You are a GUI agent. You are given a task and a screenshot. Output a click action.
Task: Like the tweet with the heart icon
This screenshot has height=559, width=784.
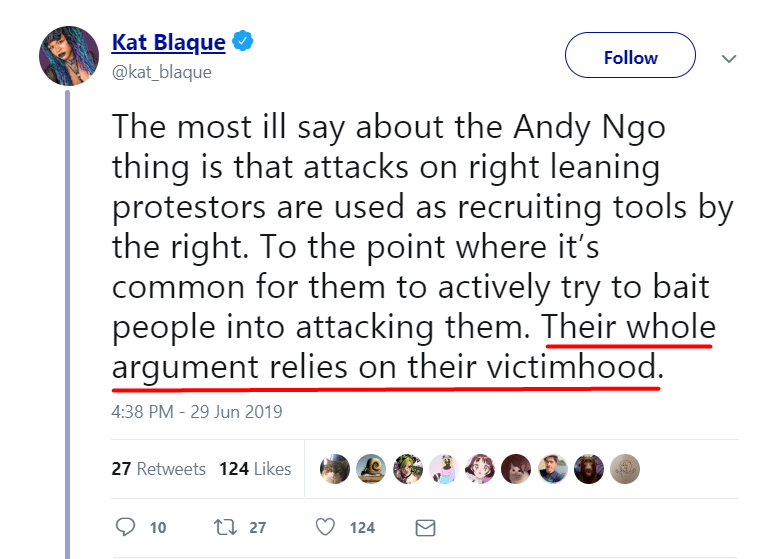coord(325,527)
